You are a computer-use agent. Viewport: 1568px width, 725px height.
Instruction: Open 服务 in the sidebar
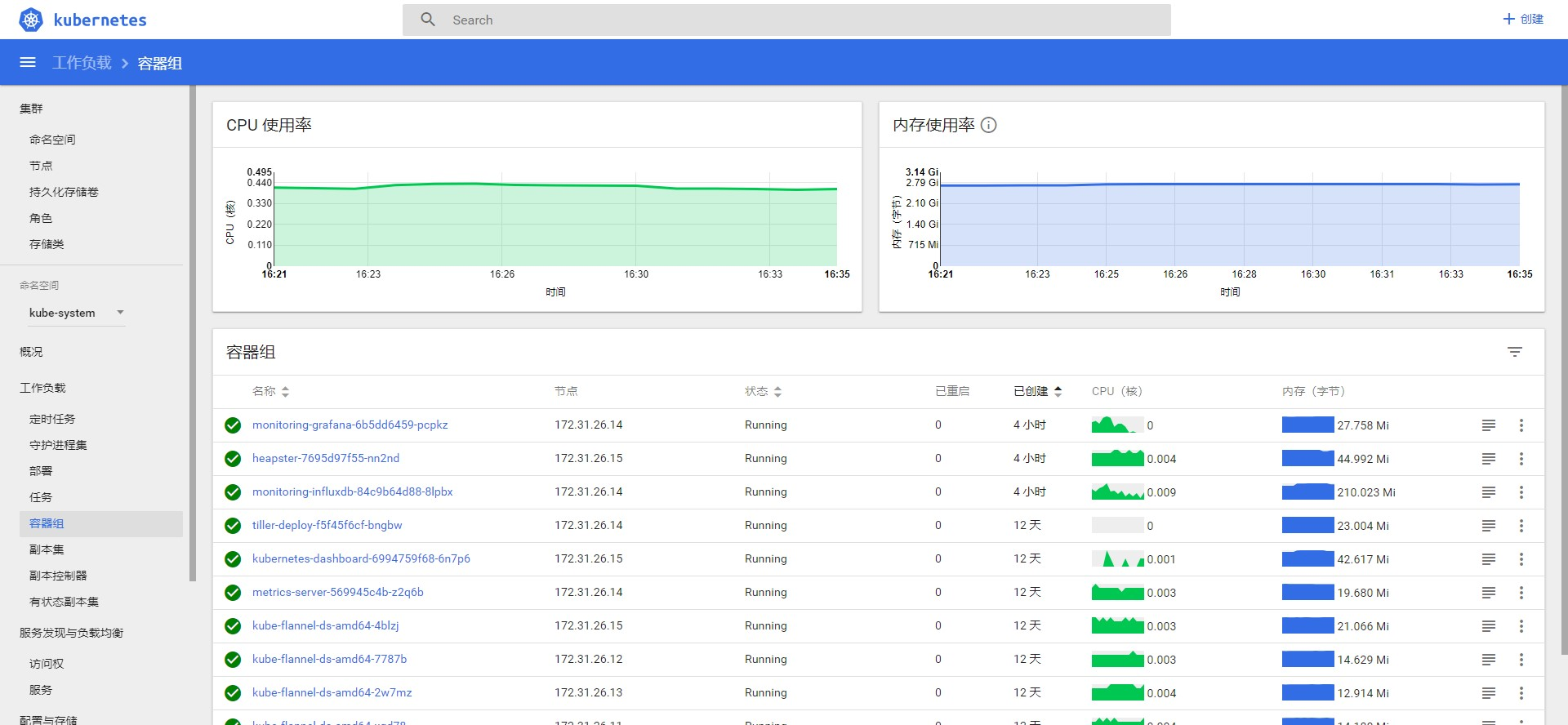click(41, 690)
